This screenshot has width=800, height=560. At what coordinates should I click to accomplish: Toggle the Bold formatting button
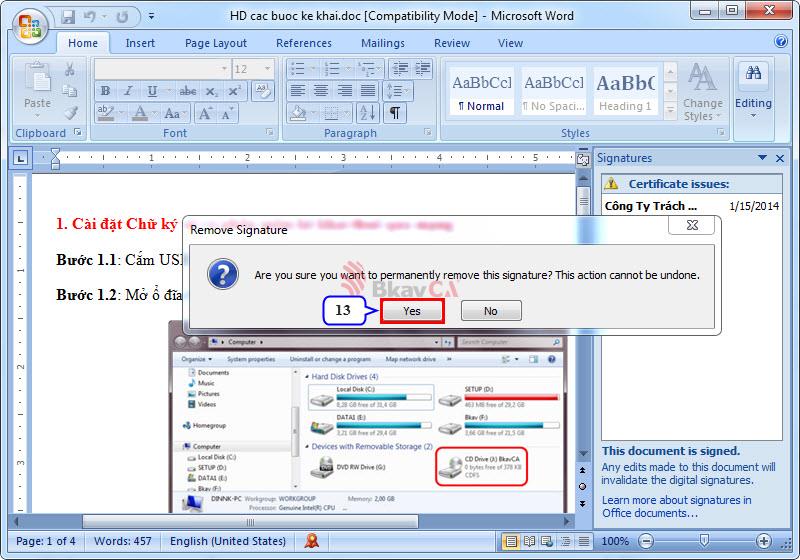(x=105, y=91)
